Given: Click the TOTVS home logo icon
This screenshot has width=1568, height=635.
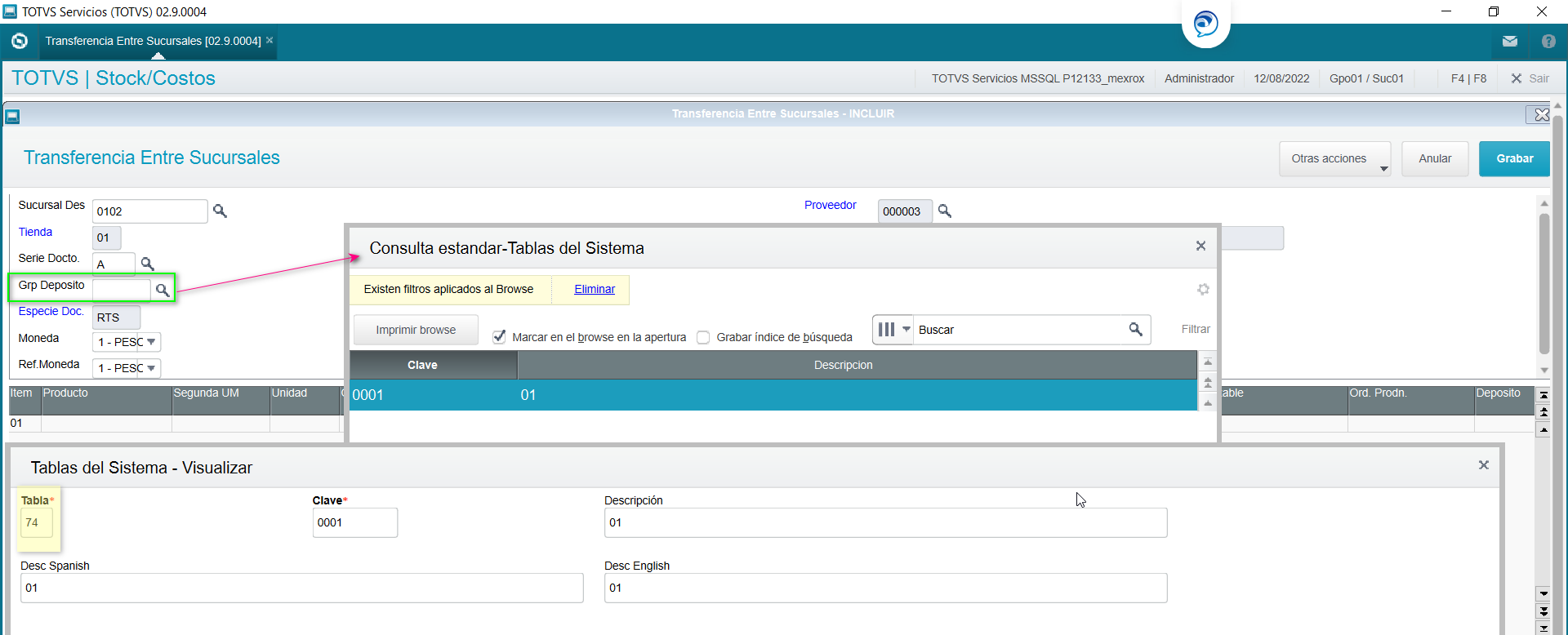Looking at the screenshot, I should [x=20, y=41].
